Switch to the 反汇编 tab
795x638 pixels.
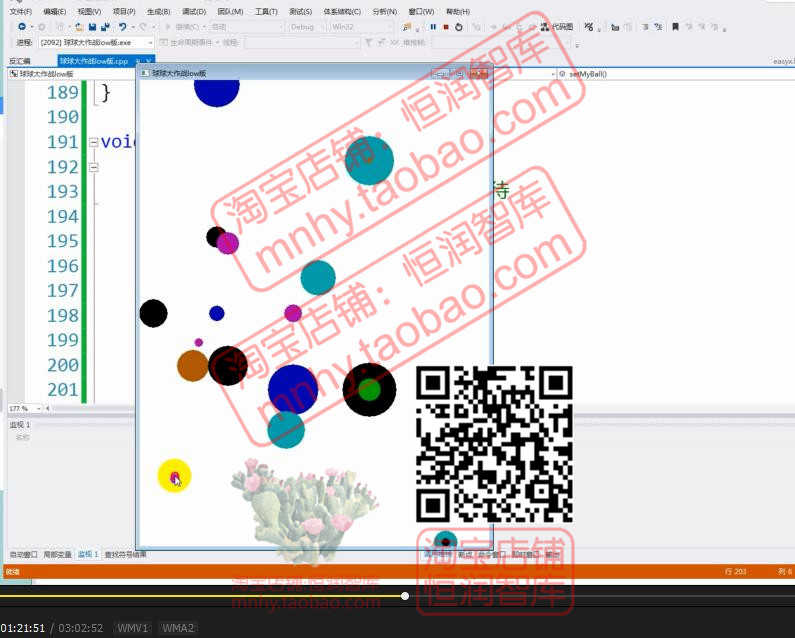tap(20, 61)
